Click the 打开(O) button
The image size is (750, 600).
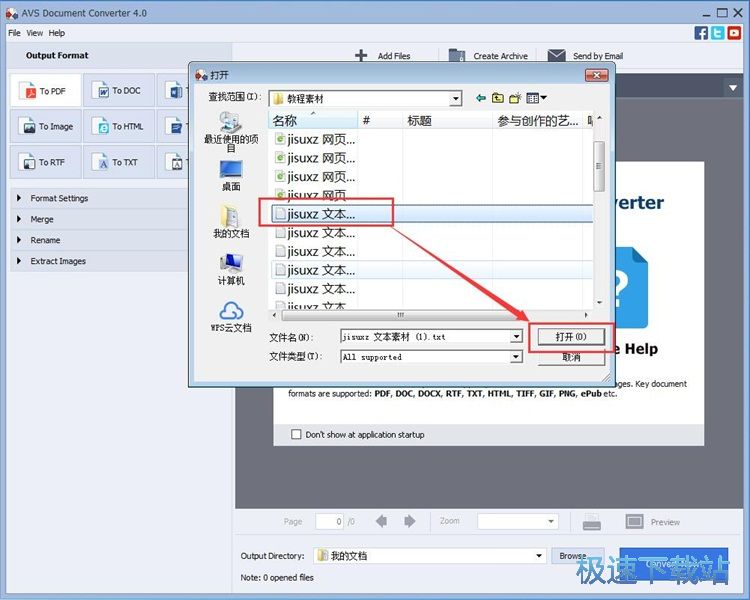570,337
